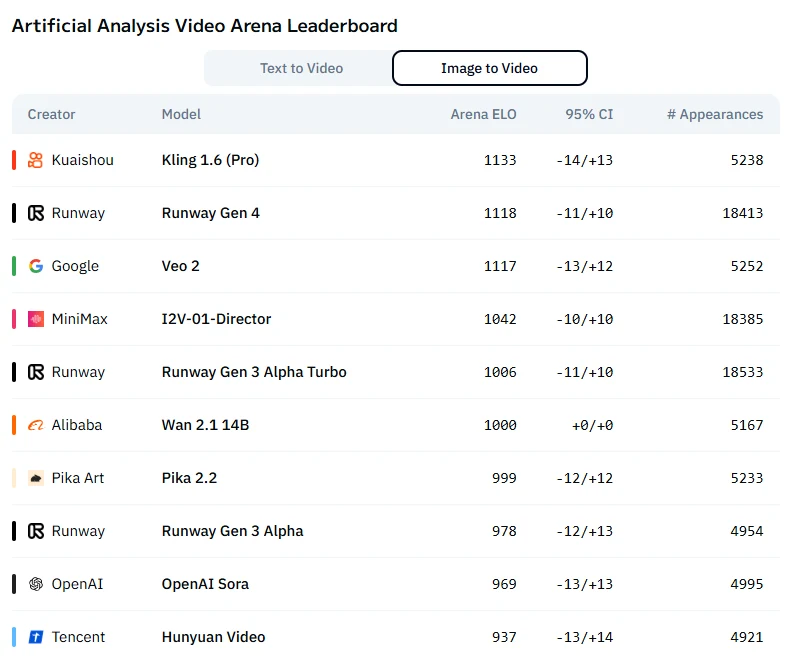Click the model name Veo 2
Viewport: 798px width, 662px height.
tap(181, 266)
